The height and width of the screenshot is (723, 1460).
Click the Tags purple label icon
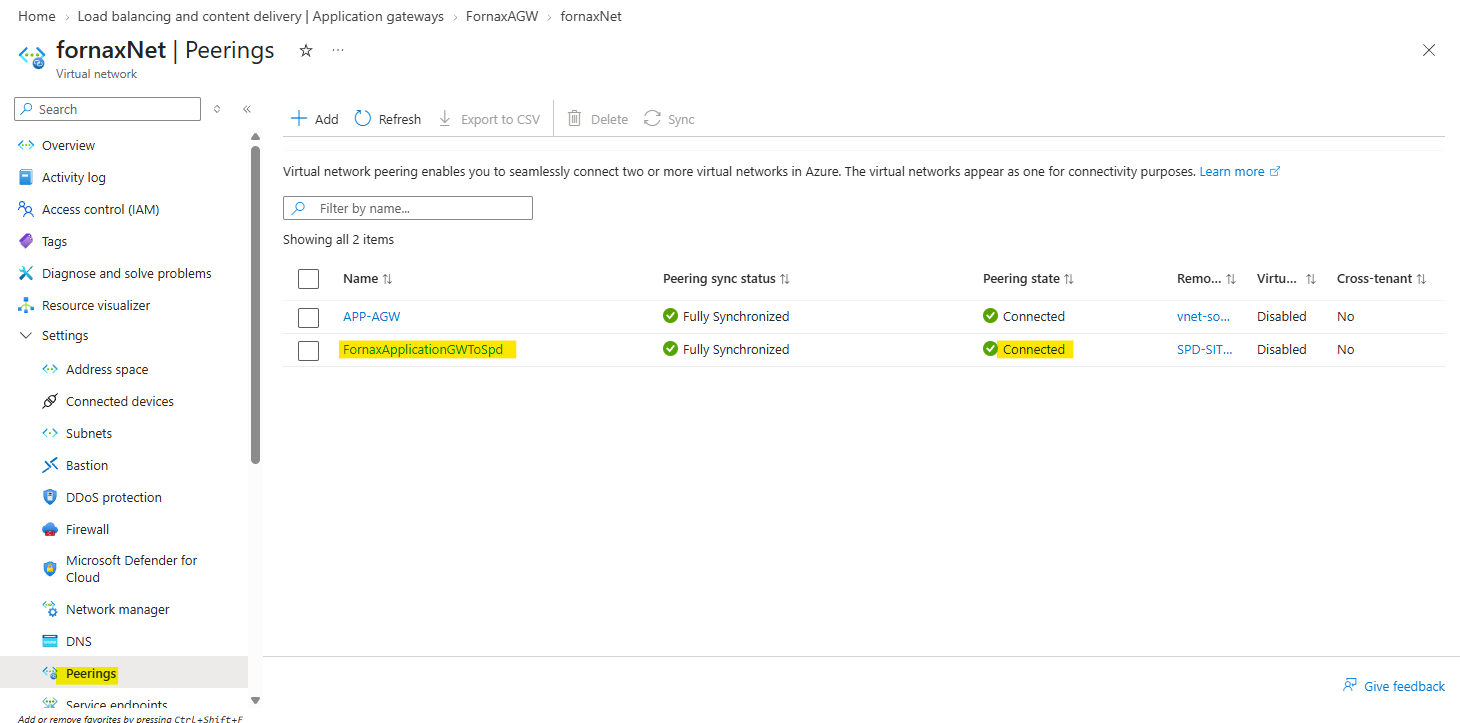click(x=26, y=241)
